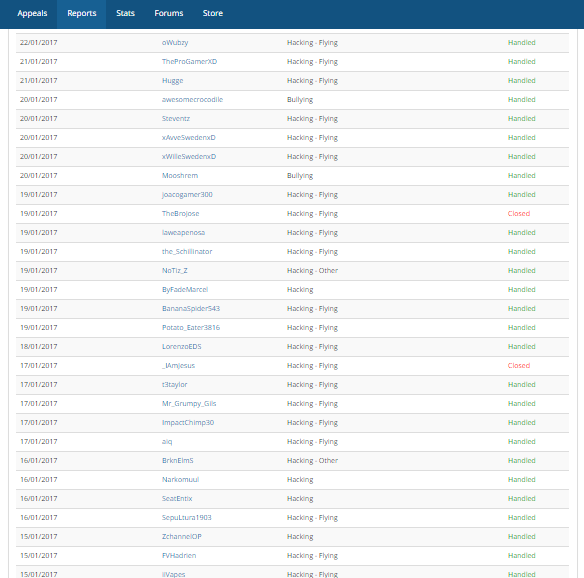Open the Stats page

pos(125,13)
